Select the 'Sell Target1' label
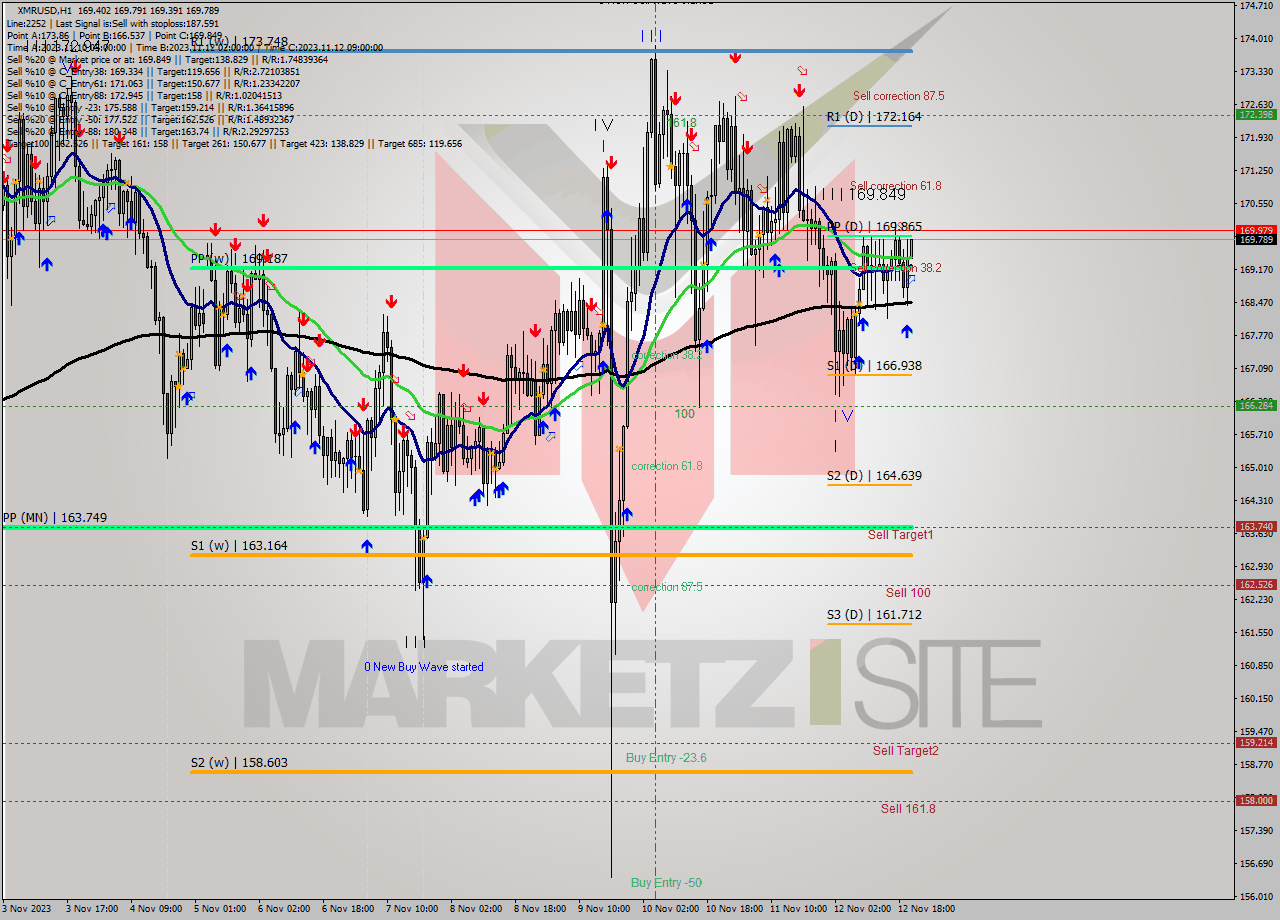1280x920 pixels. tap(900, 535)
